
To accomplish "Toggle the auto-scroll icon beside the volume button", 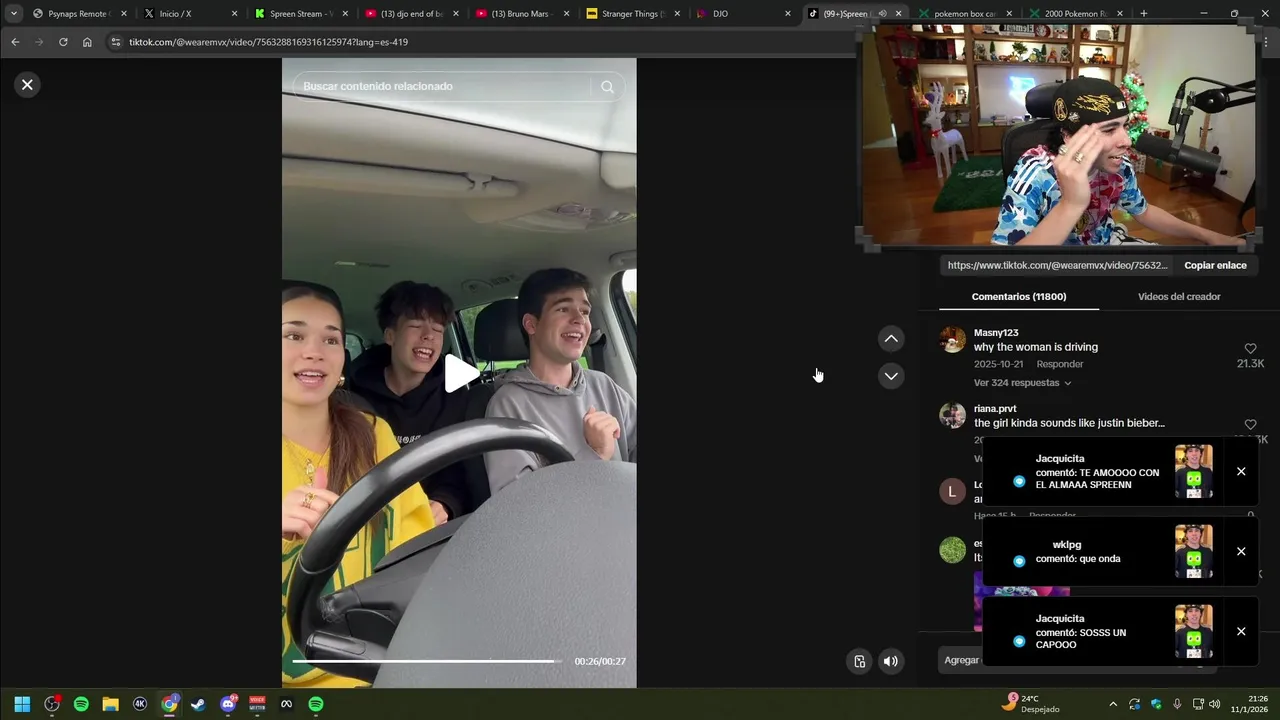I will pyautogui.click(x=859, y=661).
